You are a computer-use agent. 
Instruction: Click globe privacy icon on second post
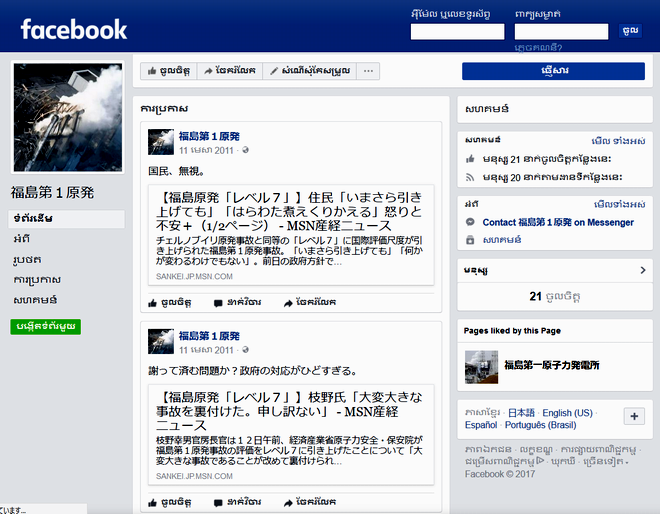coord(245,350)
